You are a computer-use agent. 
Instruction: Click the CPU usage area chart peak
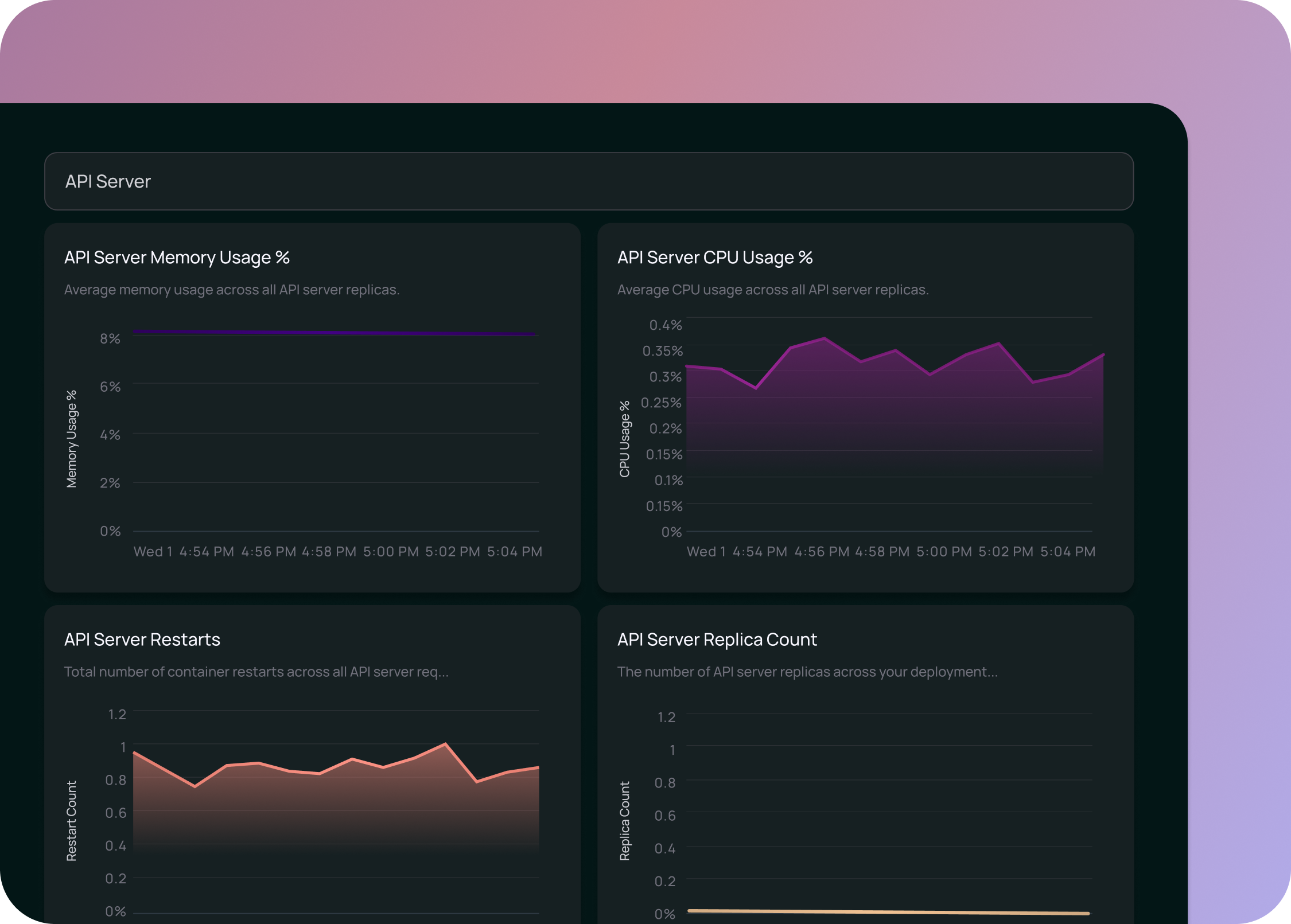(825, 339)
